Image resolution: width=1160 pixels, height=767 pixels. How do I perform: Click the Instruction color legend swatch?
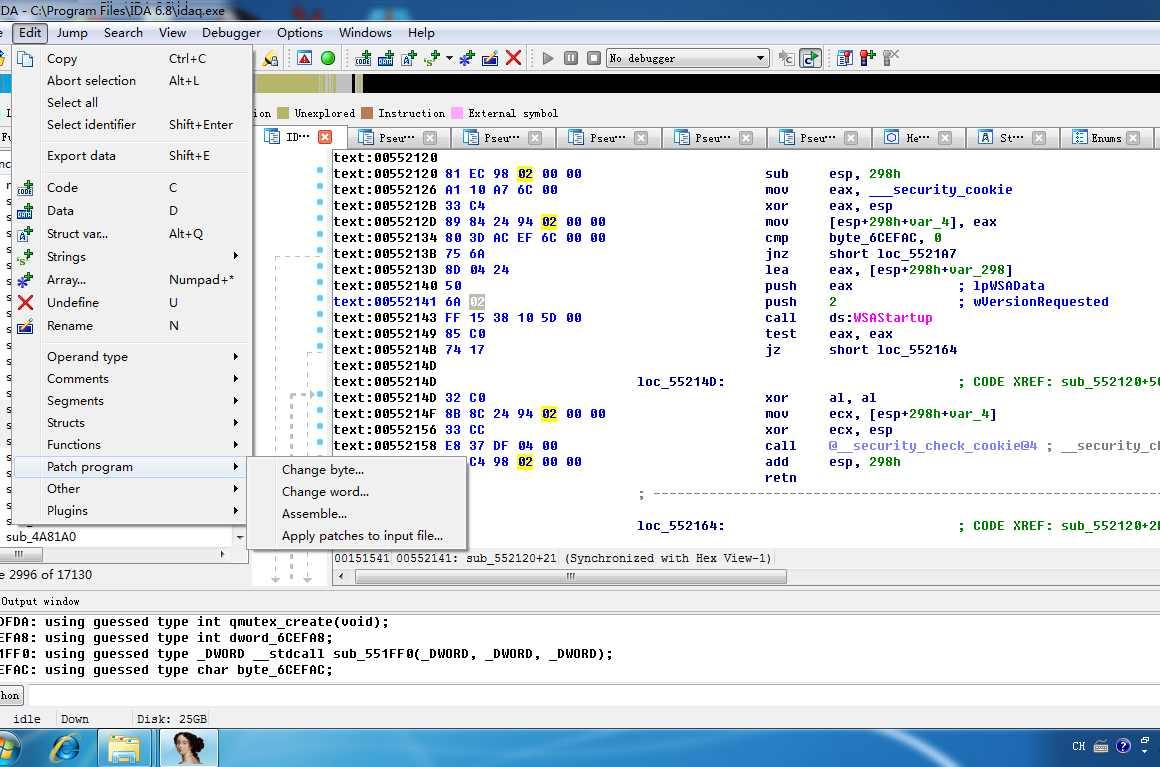pos(367,113)
